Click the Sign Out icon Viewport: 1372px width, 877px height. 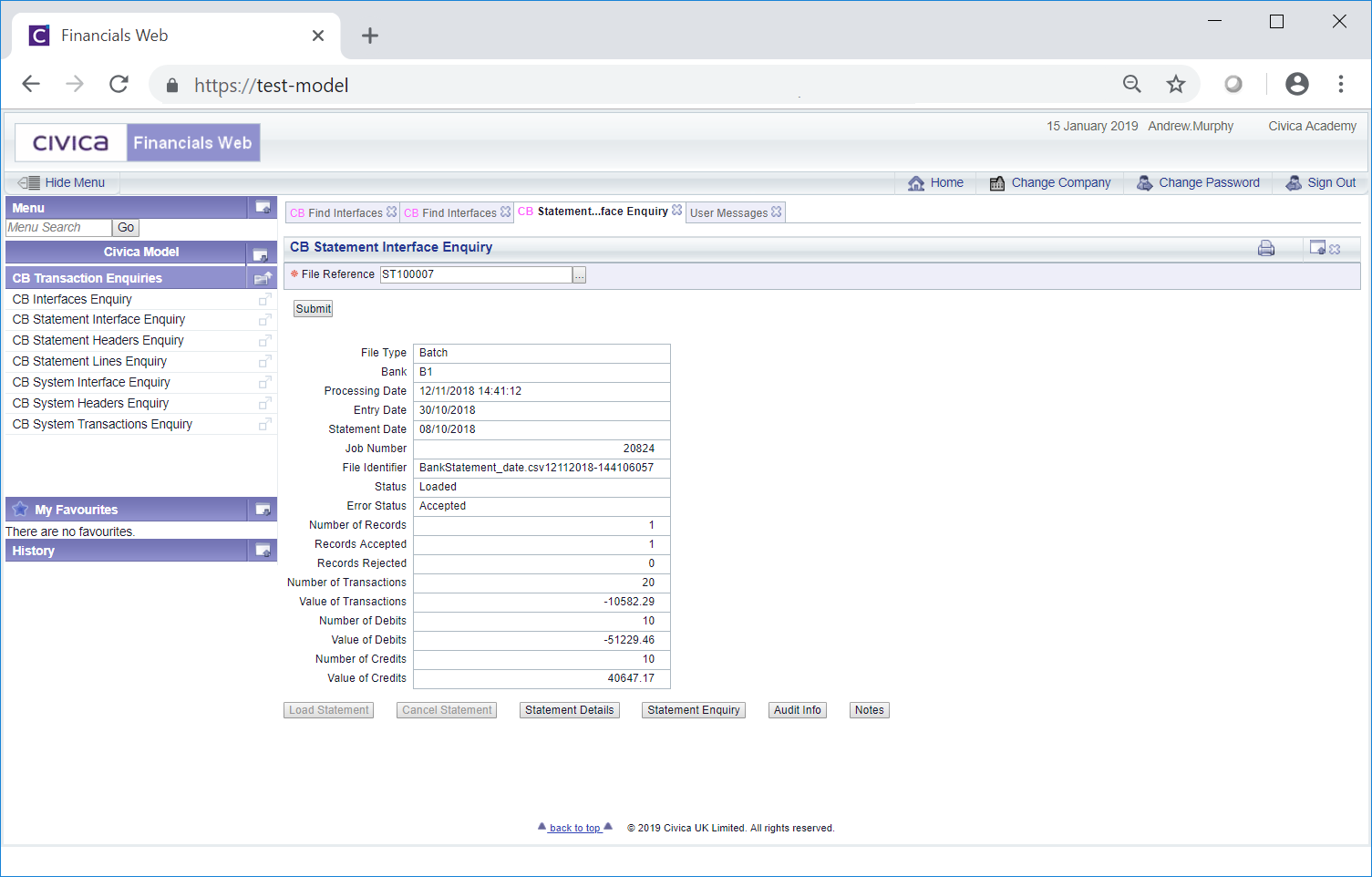tap(1294, 183)
